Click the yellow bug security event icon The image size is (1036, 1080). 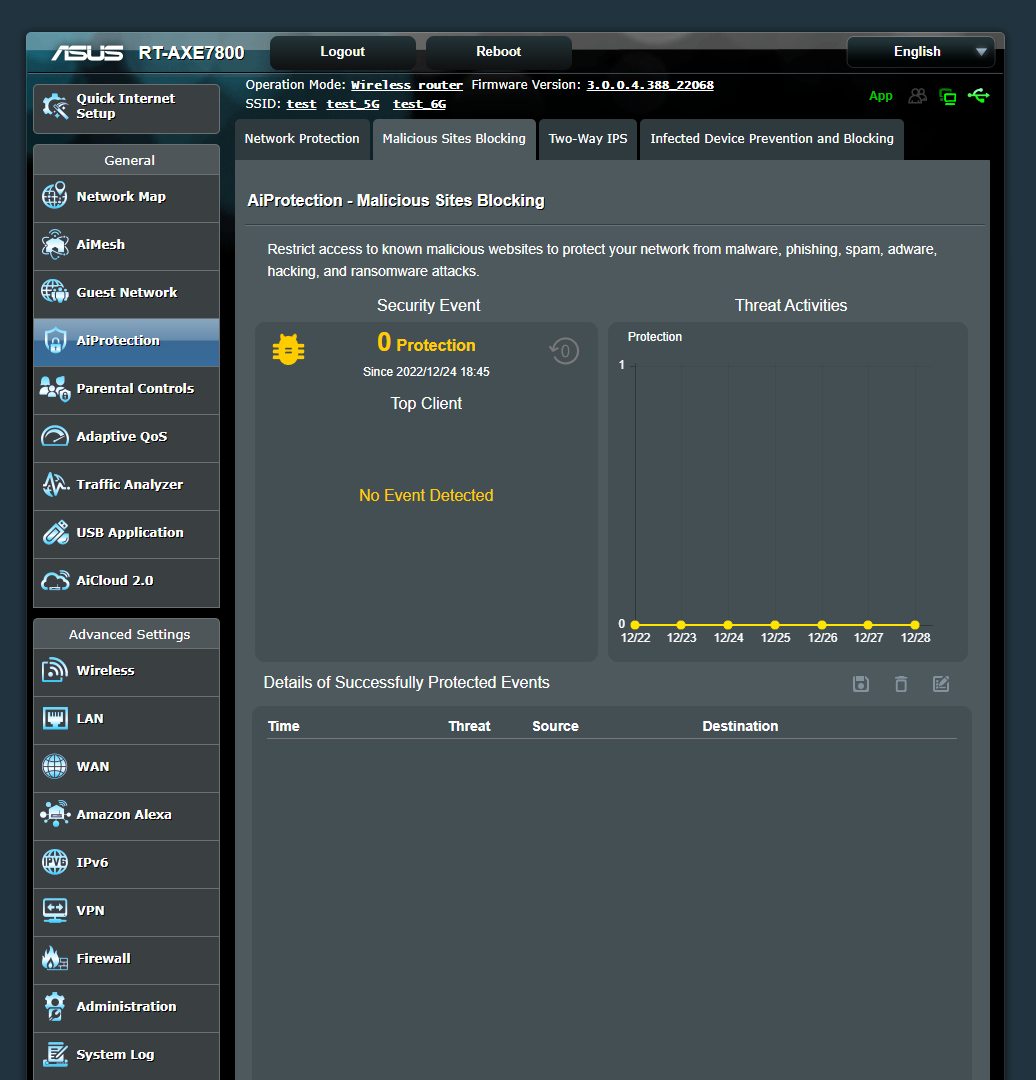click(x=288, y=349)
